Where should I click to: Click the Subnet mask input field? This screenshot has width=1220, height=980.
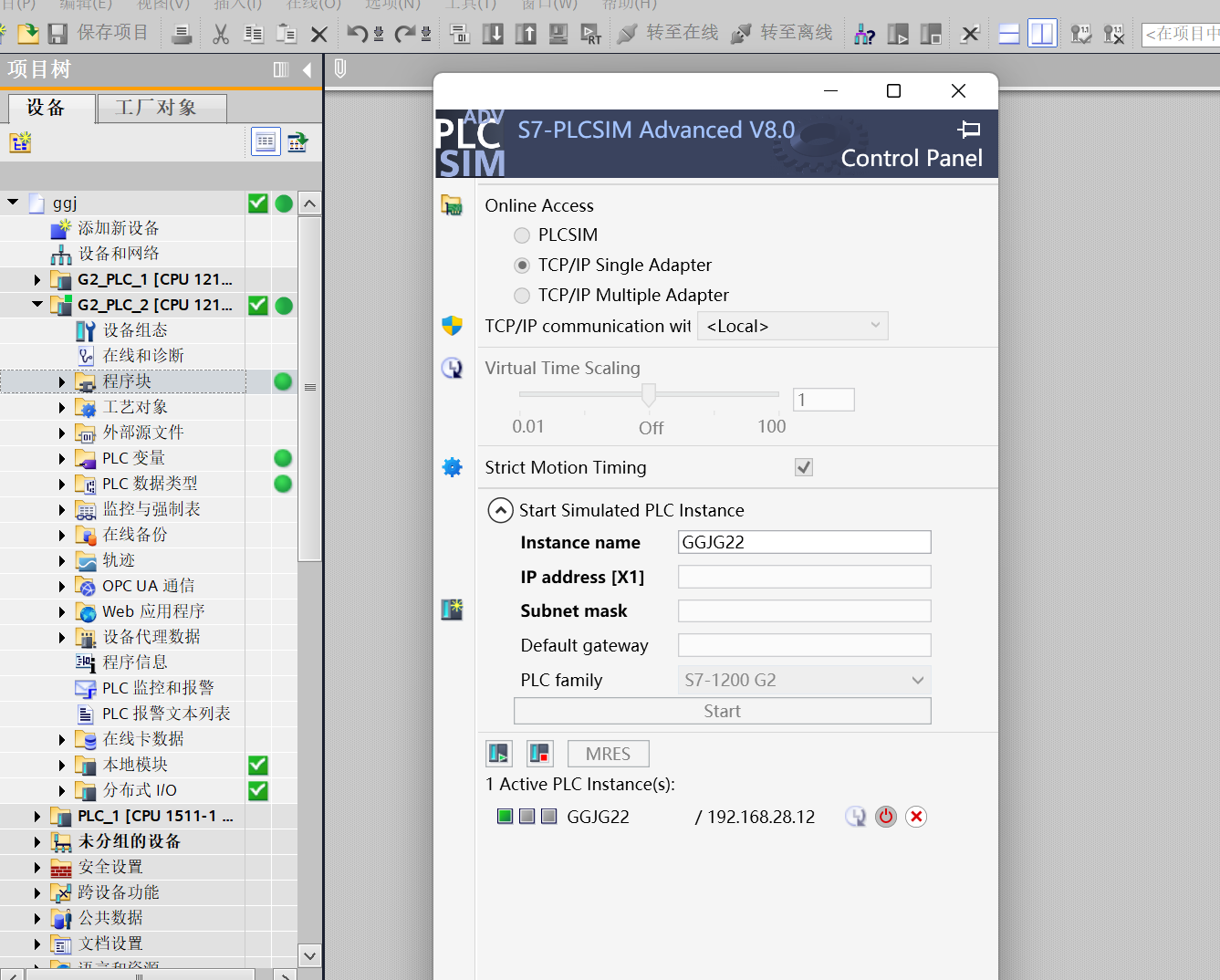pos(805,610)
